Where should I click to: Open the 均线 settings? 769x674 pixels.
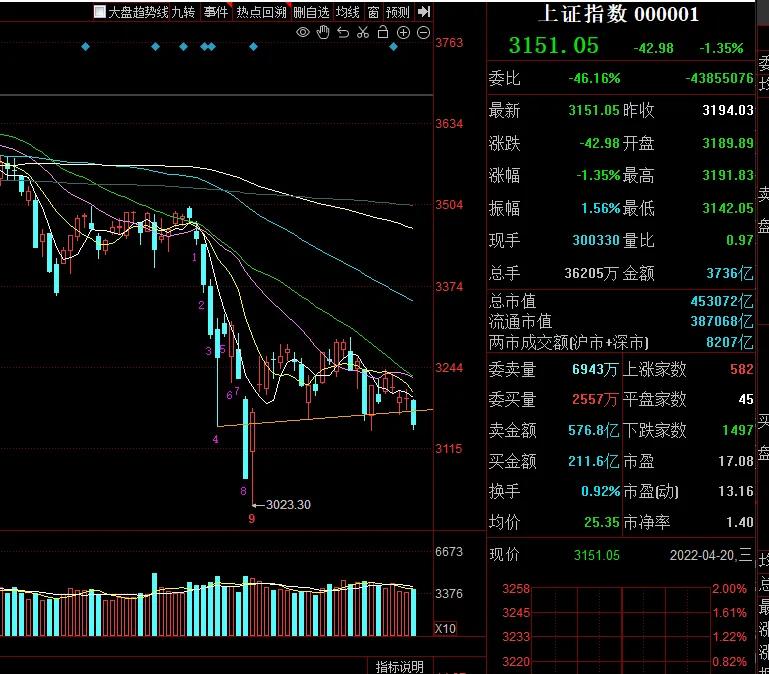tap(348, 12)
